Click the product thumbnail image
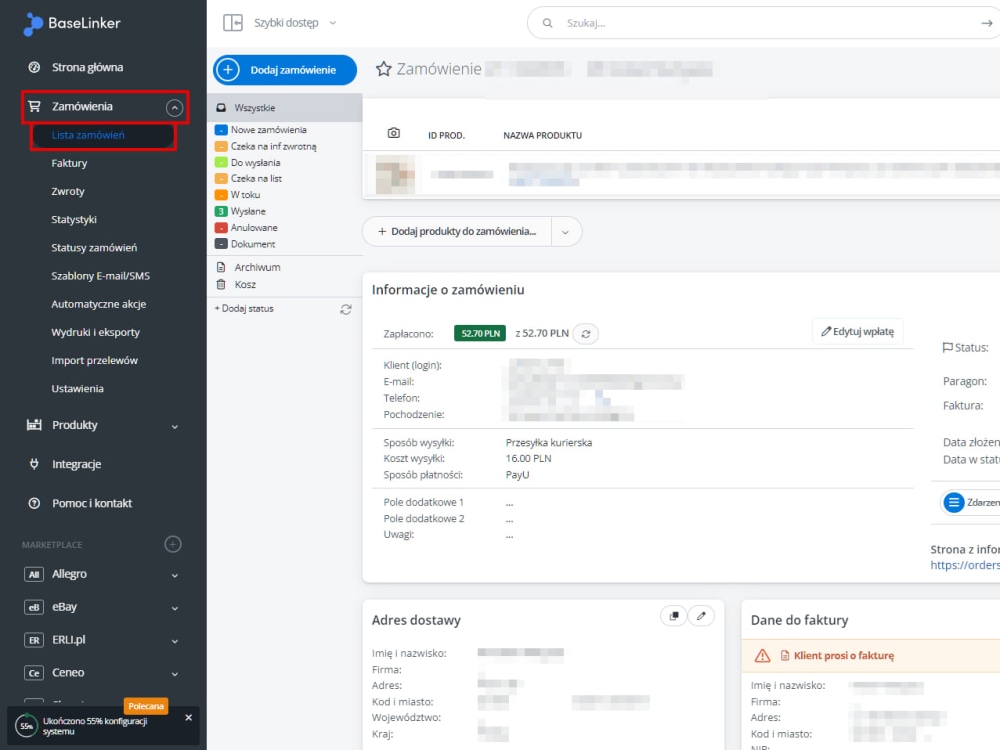This screenshot has width=1000, height=750. [395, 174]
